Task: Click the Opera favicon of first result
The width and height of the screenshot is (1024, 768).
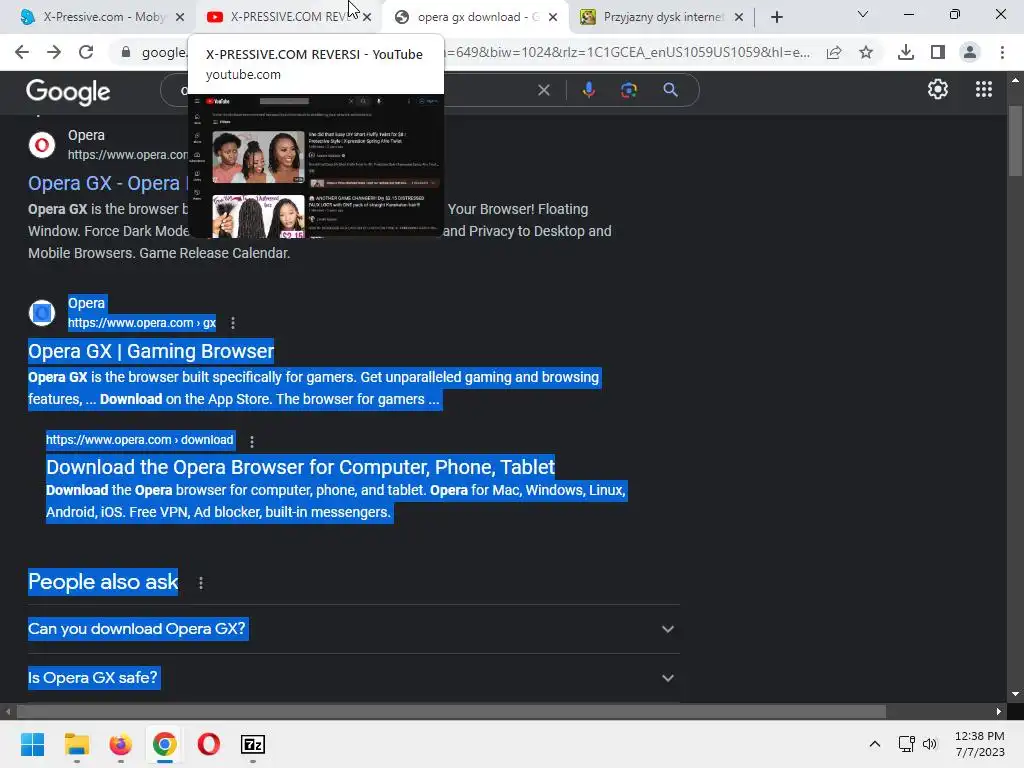Action: [x=42, y=144]
